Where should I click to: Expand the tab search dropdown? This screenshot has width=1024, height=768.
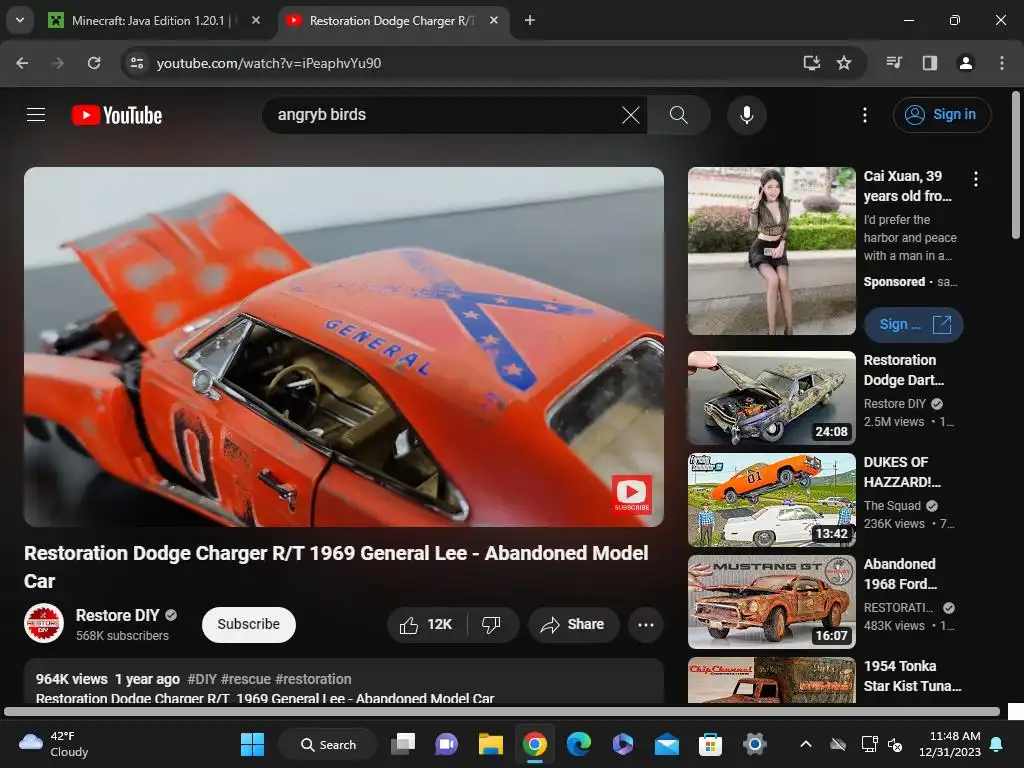pos(20,20)
